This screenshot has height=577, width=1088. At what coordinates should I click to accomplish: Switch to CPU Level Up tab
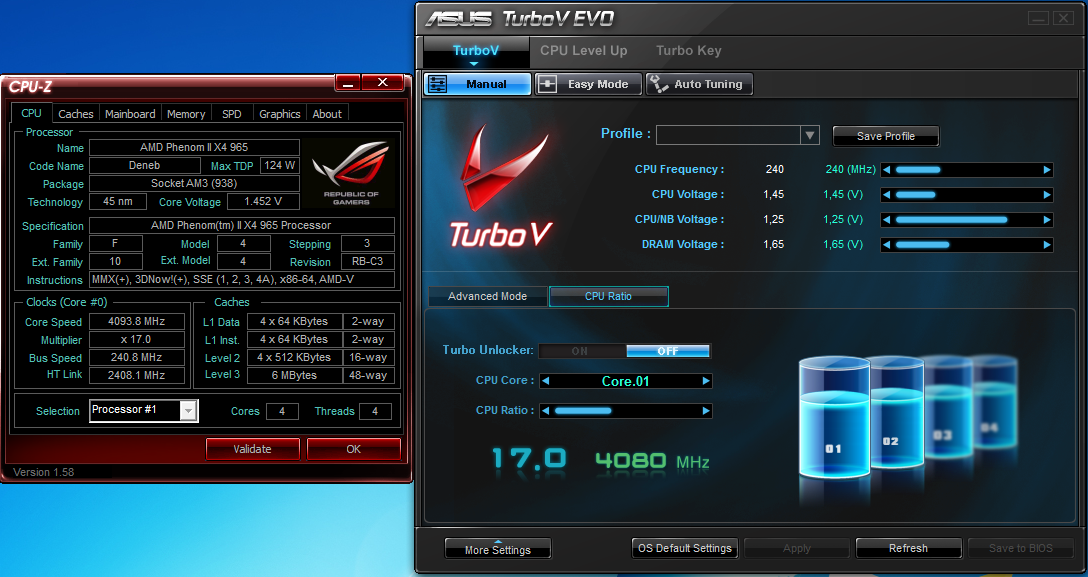pos(584,51)
